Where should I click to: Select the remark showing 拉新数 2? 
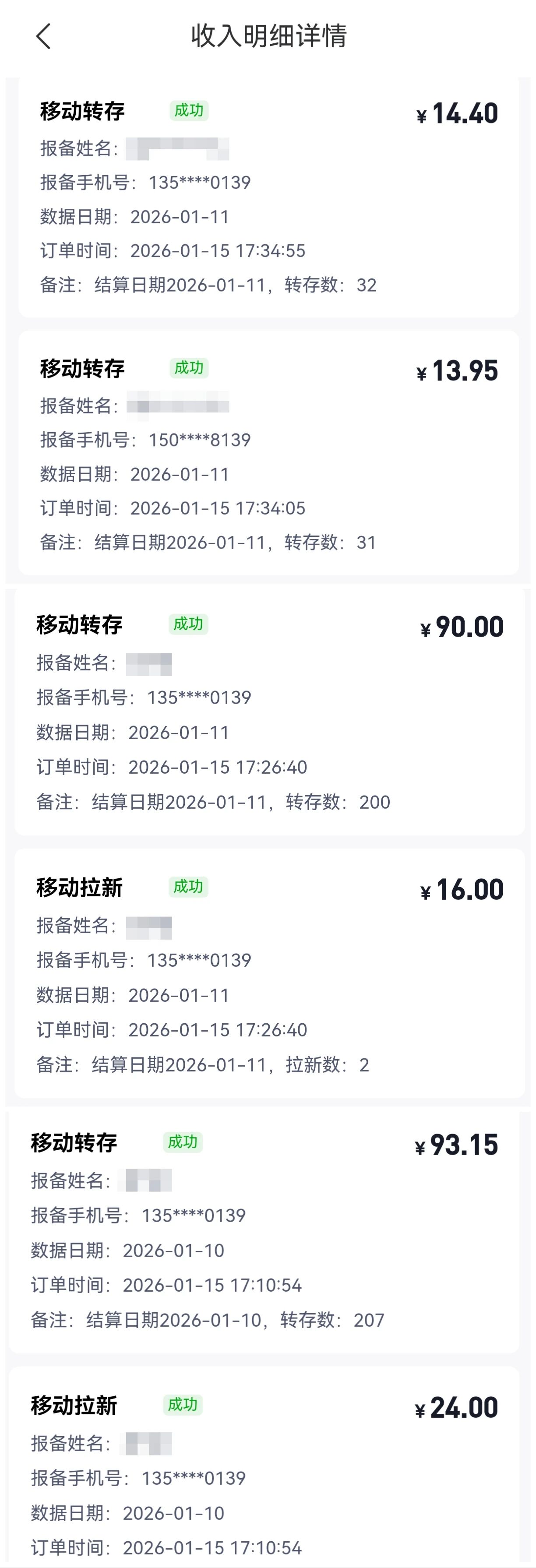[x=203, y=1064]
